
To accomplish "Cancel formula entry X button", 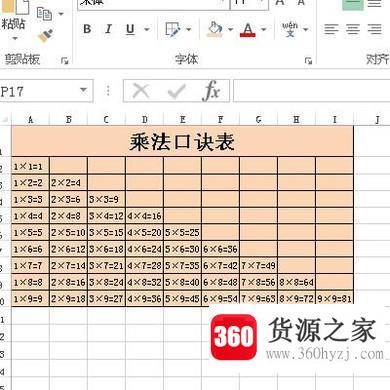I will pos(141,91).
